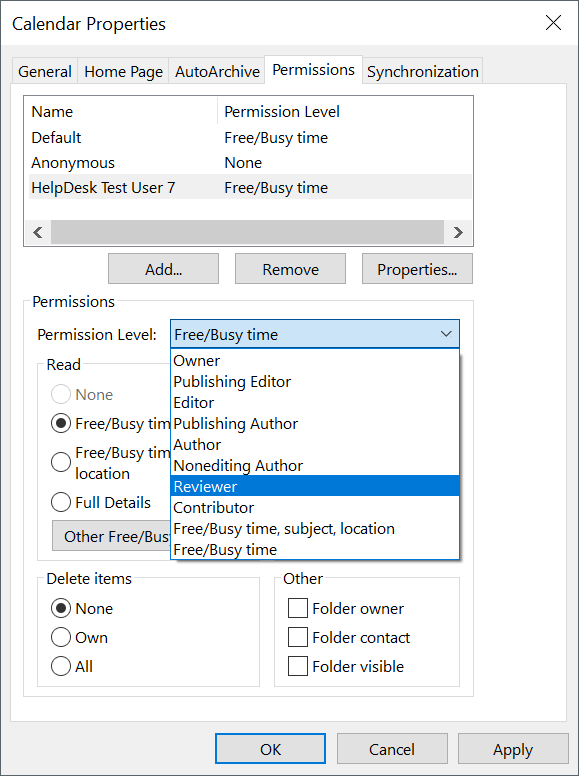579x776 pixels.
Task: Click the left arrow of the horizontal scrollbar
Action: 38,232
